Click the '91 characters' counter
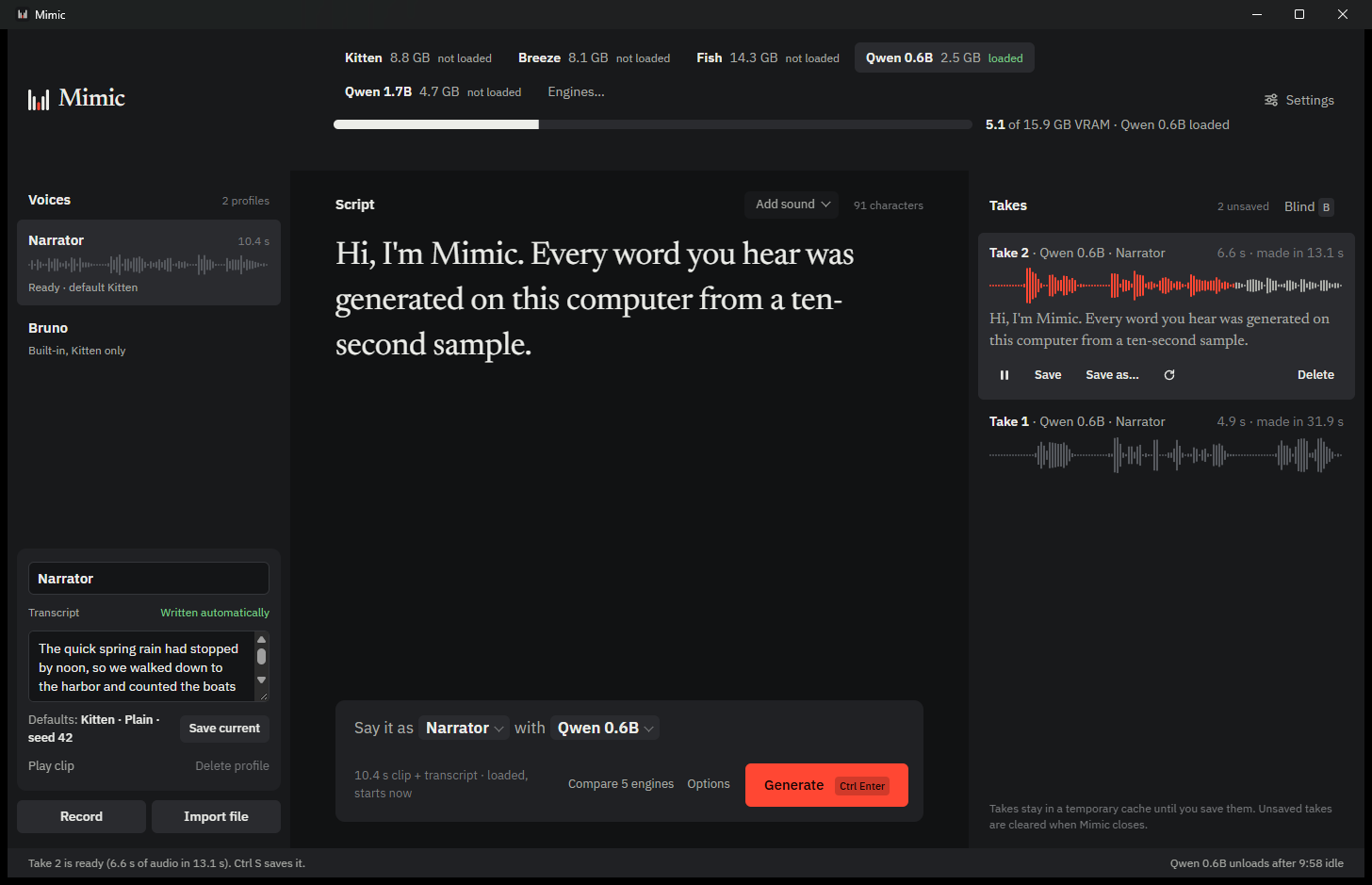Image resolution: width=1372 pixels, height=885 pixels. coord(889,205)
